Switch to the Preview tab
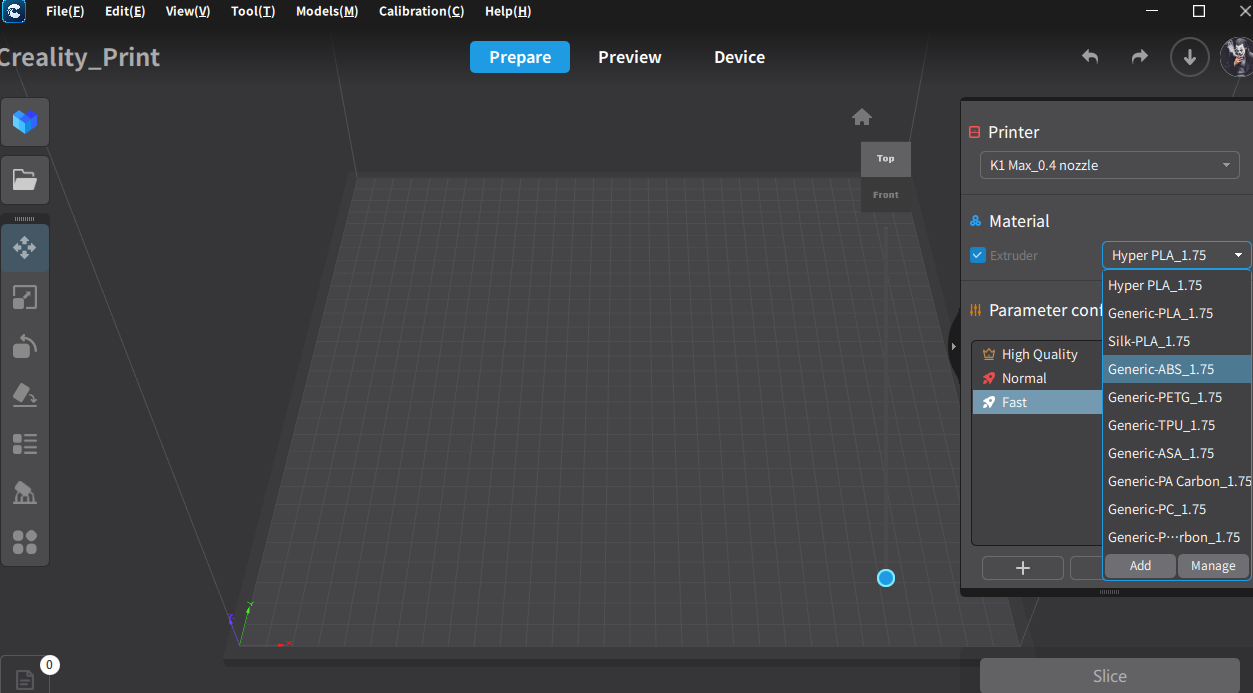The image size is (1253, 693). (x=630, y=57)
